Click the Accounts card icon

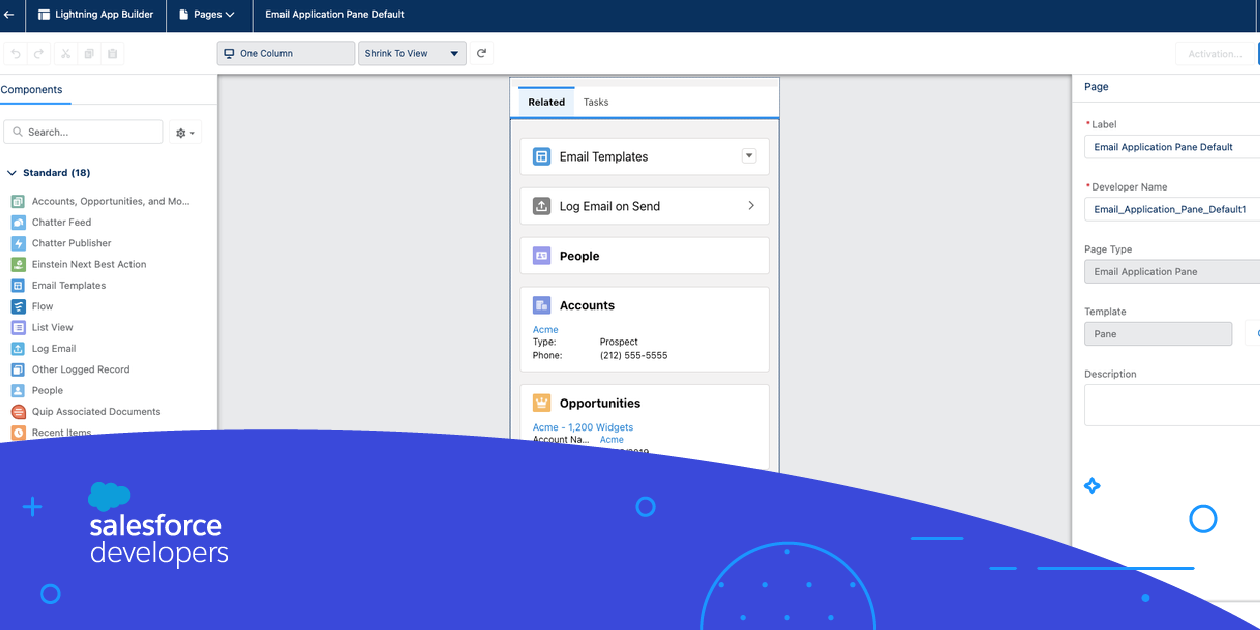click(x=541, y=305)
